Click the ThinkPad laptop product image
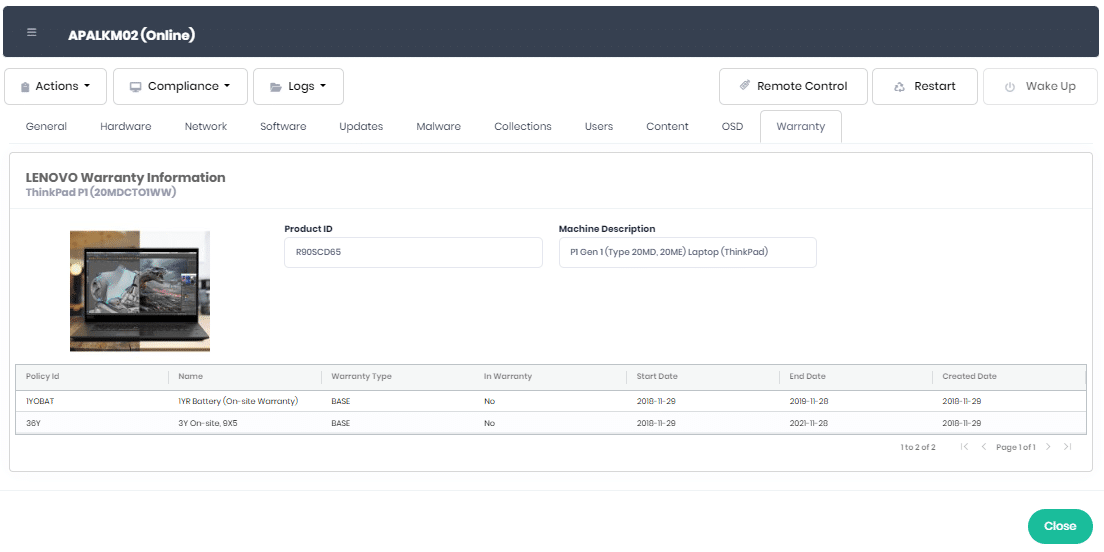This screenshot has width=1104, height=552. coord(140,291)
